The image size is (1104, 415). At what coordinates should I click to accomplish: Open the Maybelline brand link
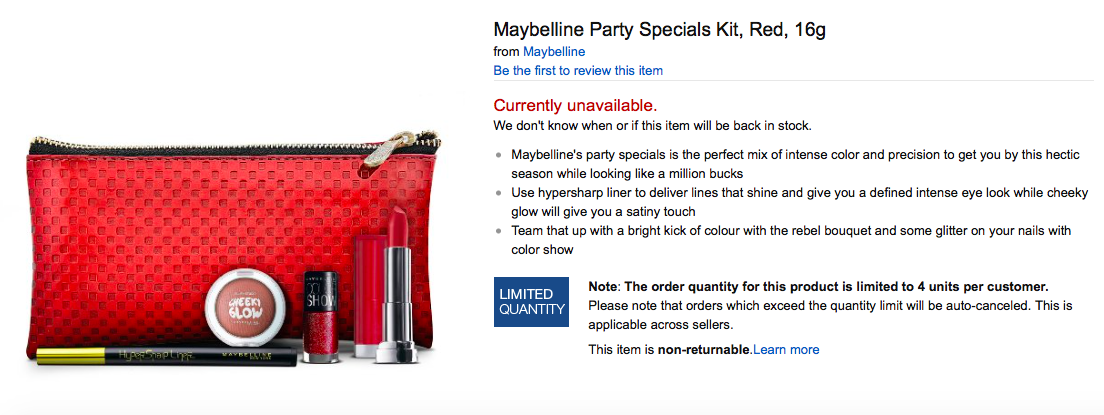tap(554, 51)
